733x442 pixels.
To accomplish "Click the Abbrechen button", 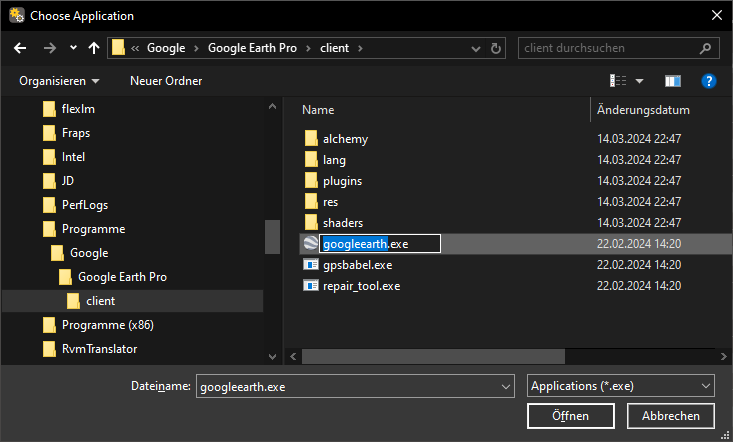I will pyautogui.click(x=670, y=416).
